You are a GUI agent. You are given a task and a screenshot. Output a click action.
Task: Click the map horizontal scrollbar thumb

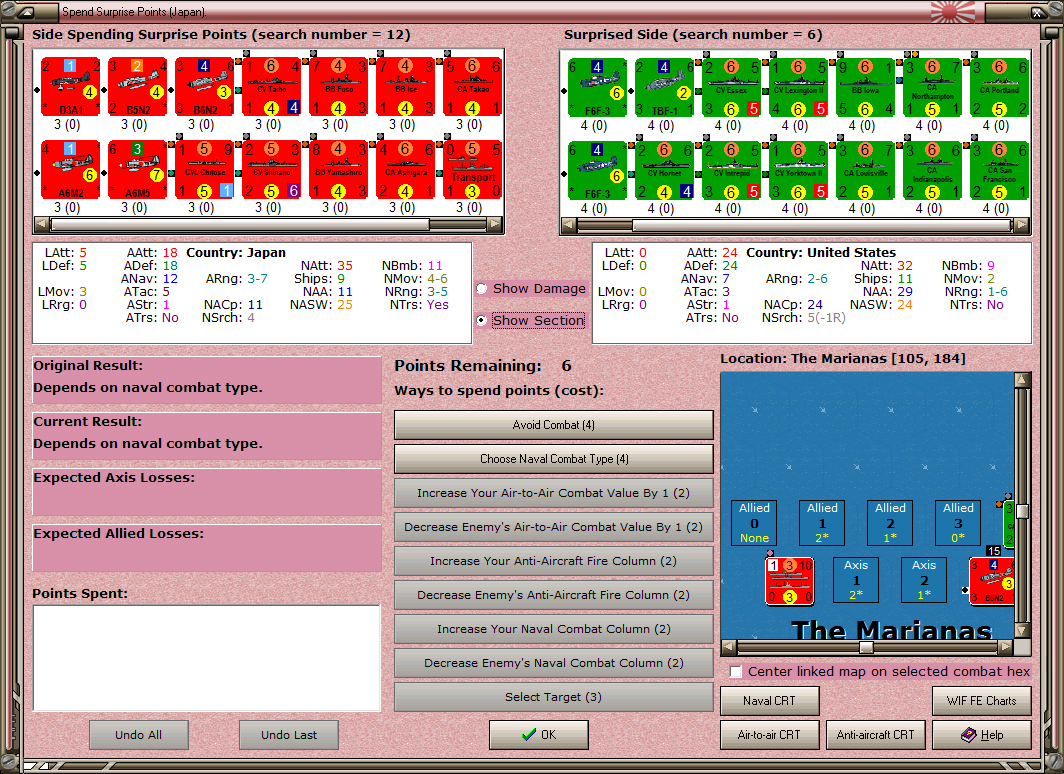pyautogui.click(x=866, y=647)
